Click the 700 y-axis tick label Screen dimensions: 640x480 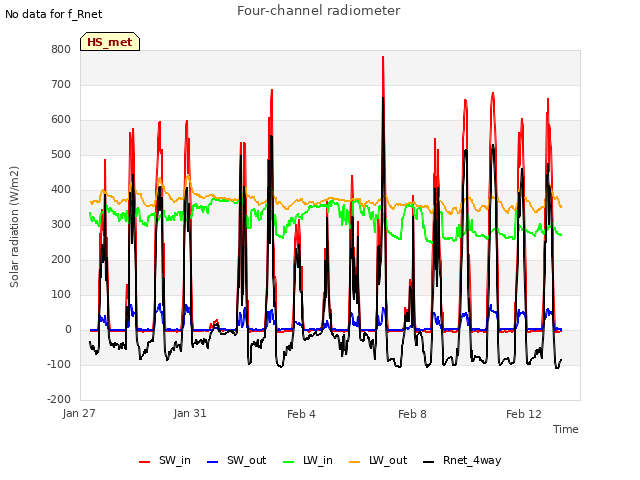[x=61, y=84]
